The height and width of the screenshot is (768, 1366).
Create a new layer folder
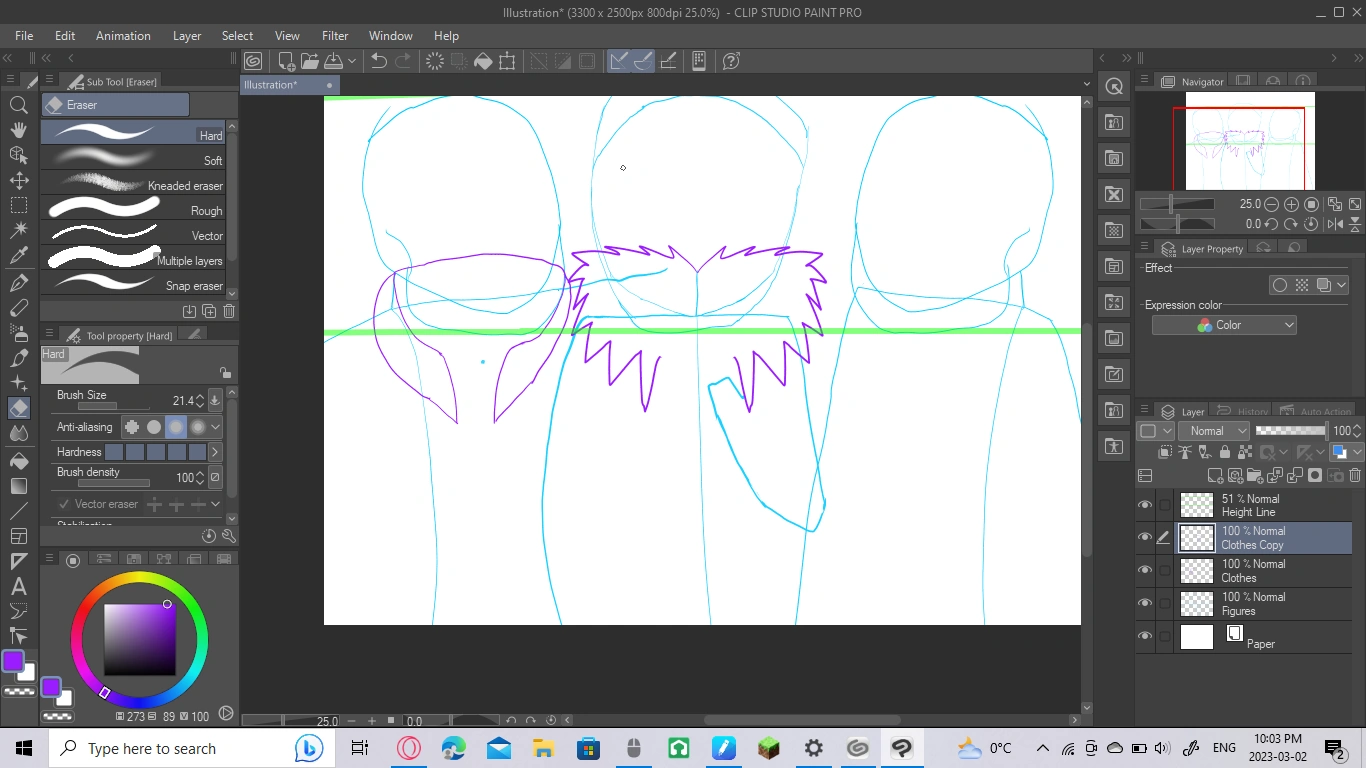pyautogui.click(x=1254, y=475)
